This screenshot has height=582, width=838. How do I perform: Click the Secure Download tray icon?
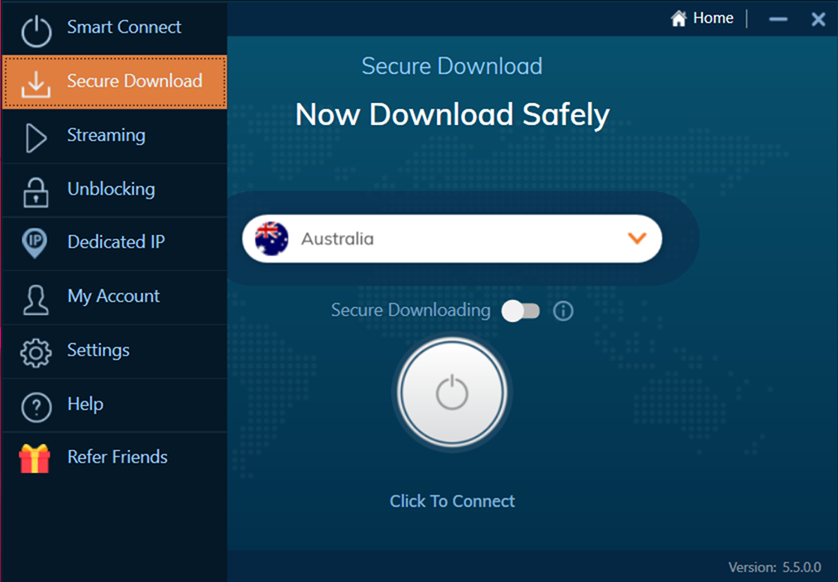click(36, 84)
